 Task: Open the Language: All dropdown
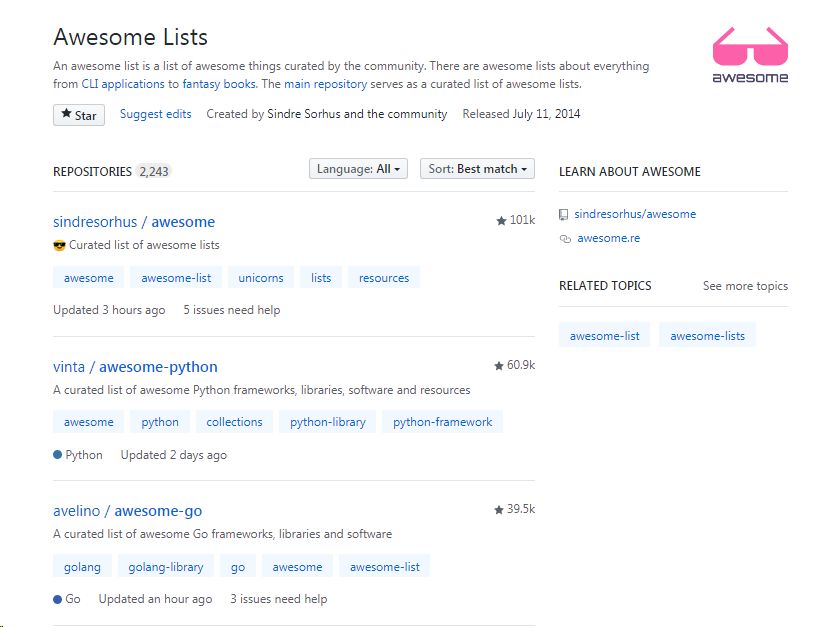[358, 169]
